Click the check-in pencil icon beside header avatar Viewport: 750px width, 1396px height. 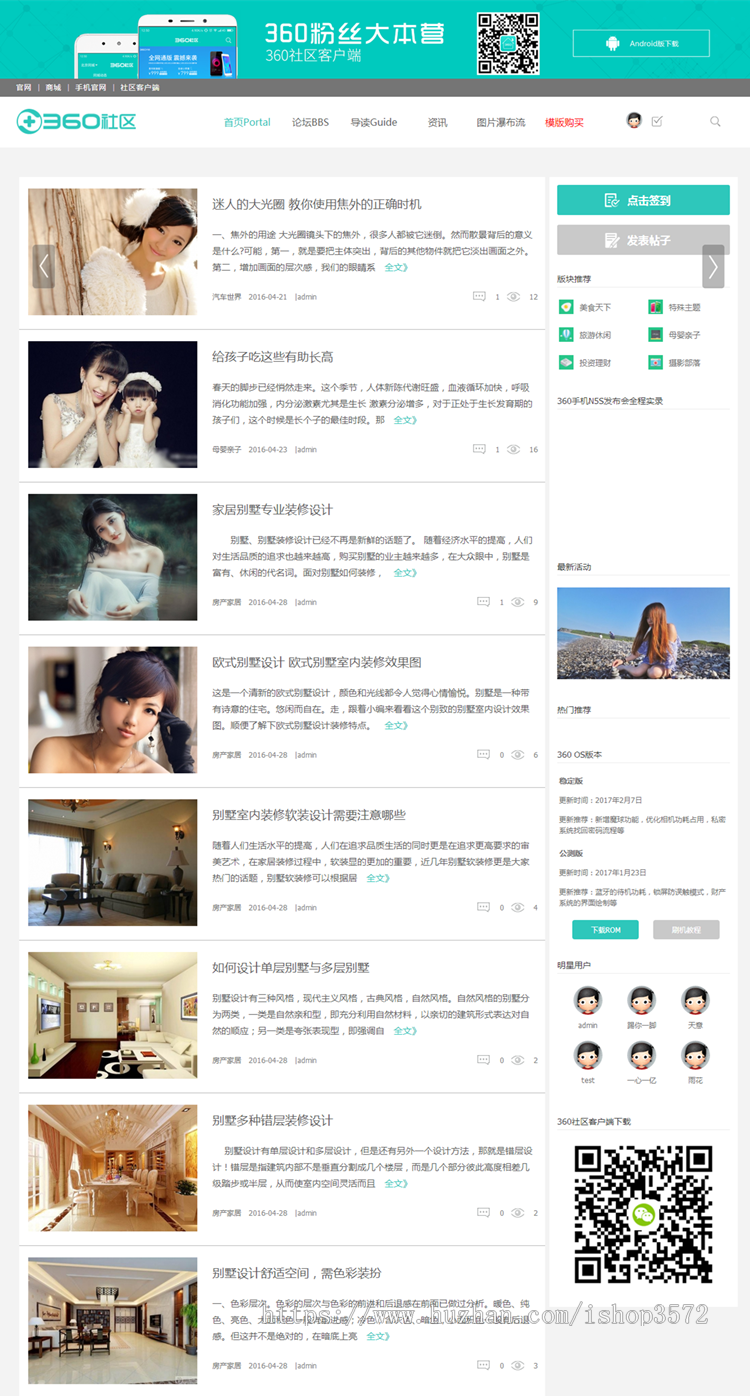657,121
